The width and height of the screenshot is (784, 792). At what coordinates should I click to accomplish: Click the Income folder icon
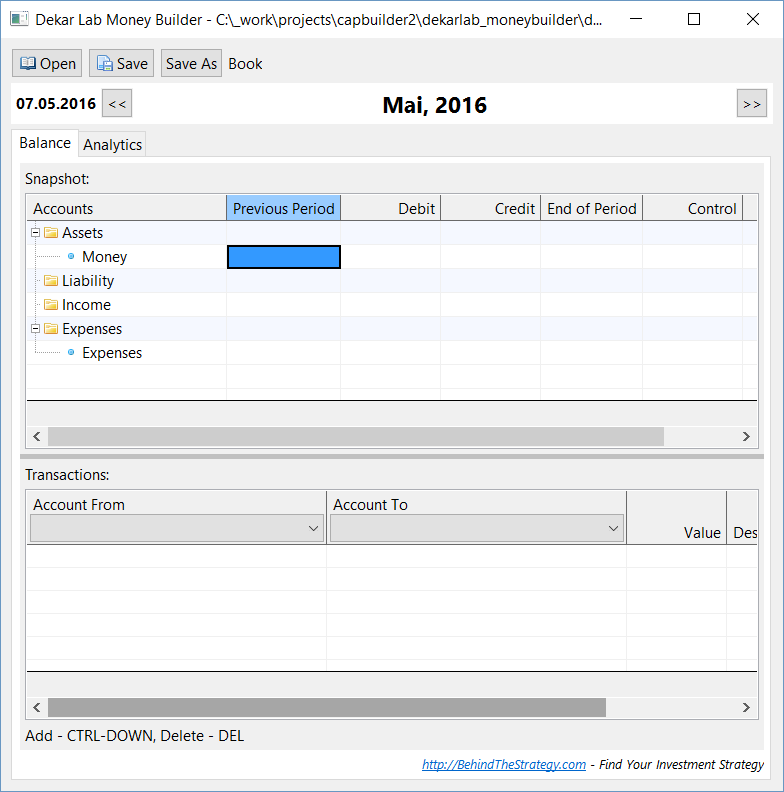click(51, 305)
